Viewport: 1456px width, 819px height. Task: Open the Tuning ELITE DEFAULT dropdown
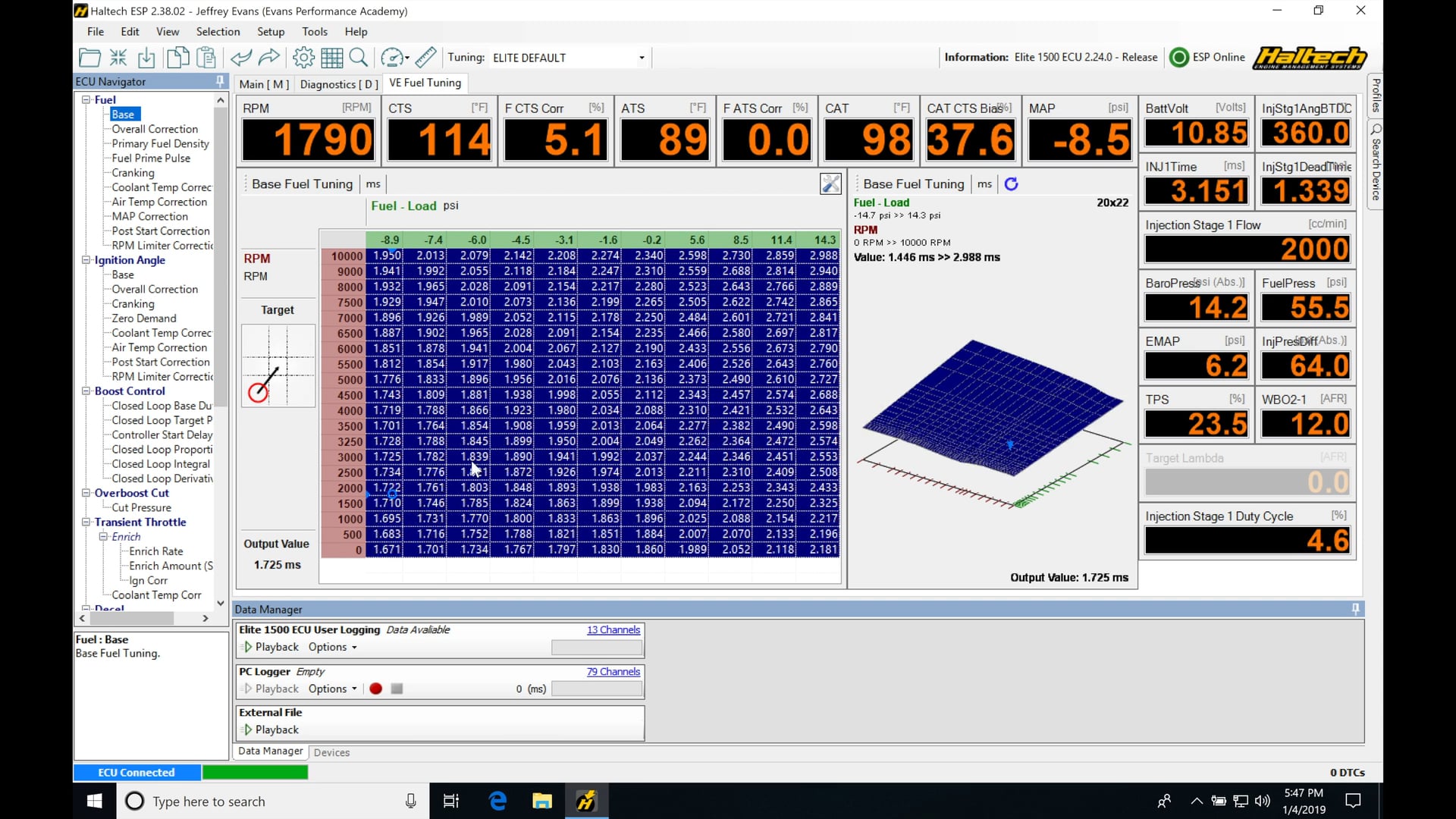641,58
